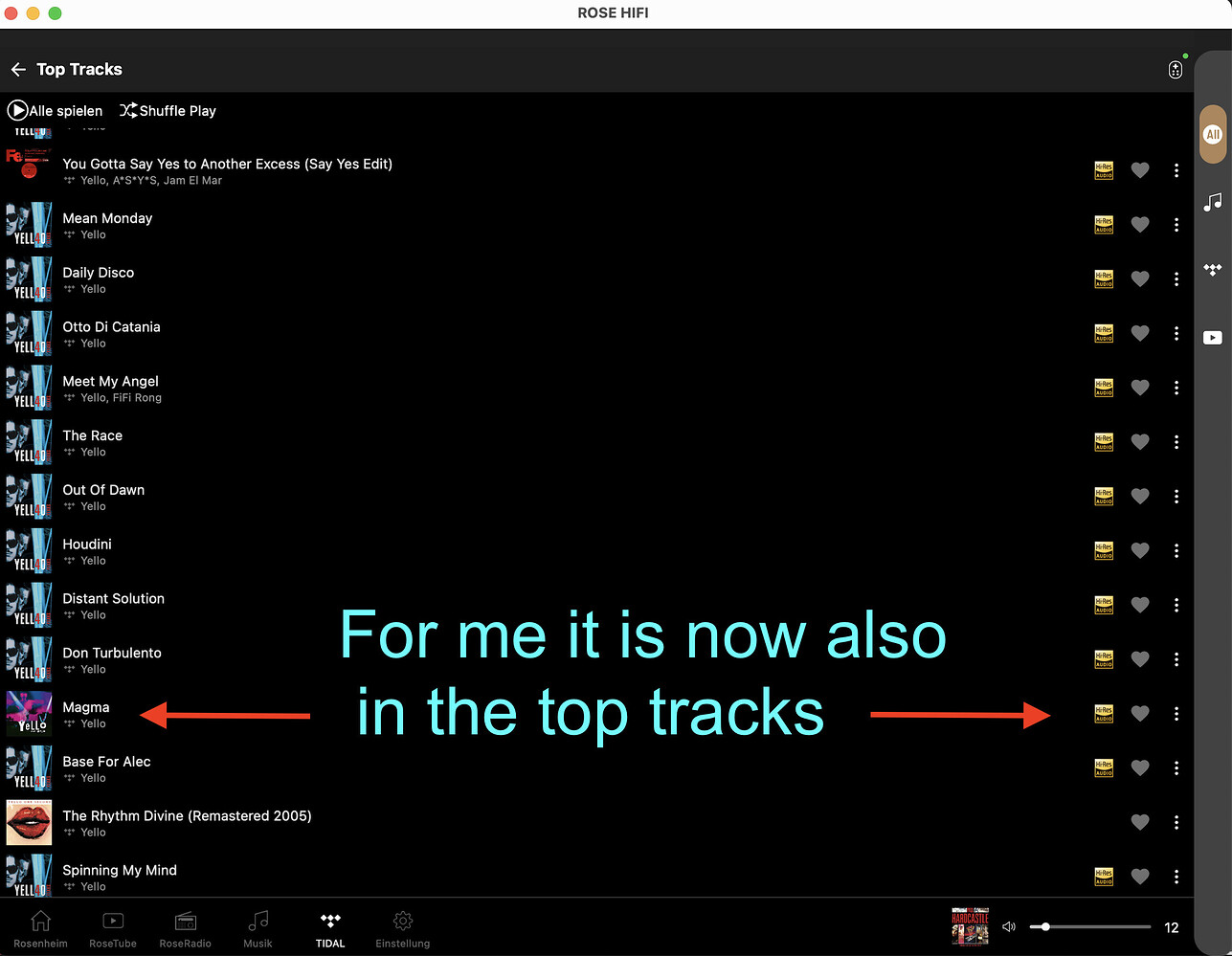Click Hi-Res badge on Houdini
The width and height of the screenshot is (1232, 956).
[1104, 550]
